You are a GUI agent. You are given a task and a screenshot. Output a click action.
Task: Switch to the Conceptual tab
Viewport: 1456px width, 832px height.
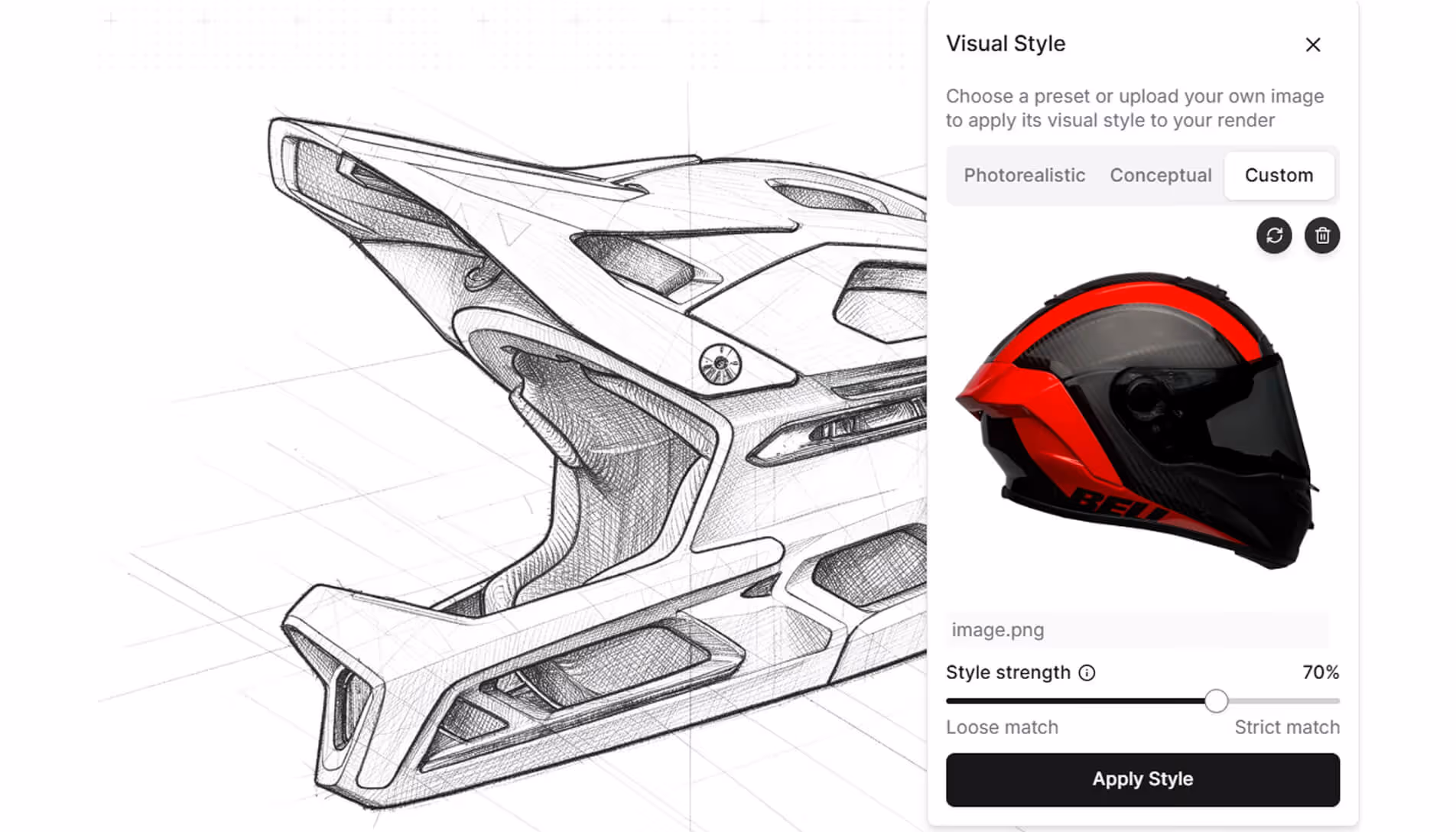point(1160,175)
